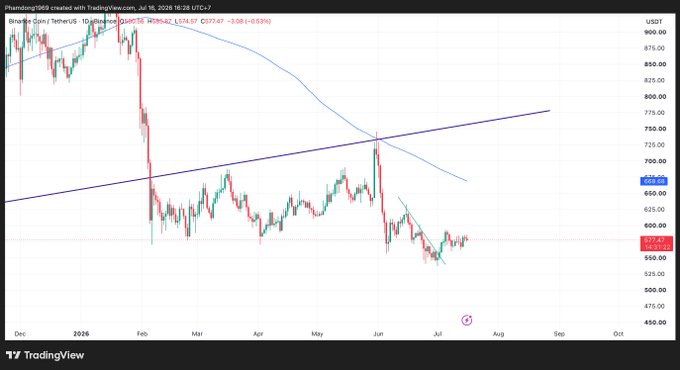This screenshot has height=370, width=680.
Task: Click the Apr label on the time axis
Action: click(258, 334)
